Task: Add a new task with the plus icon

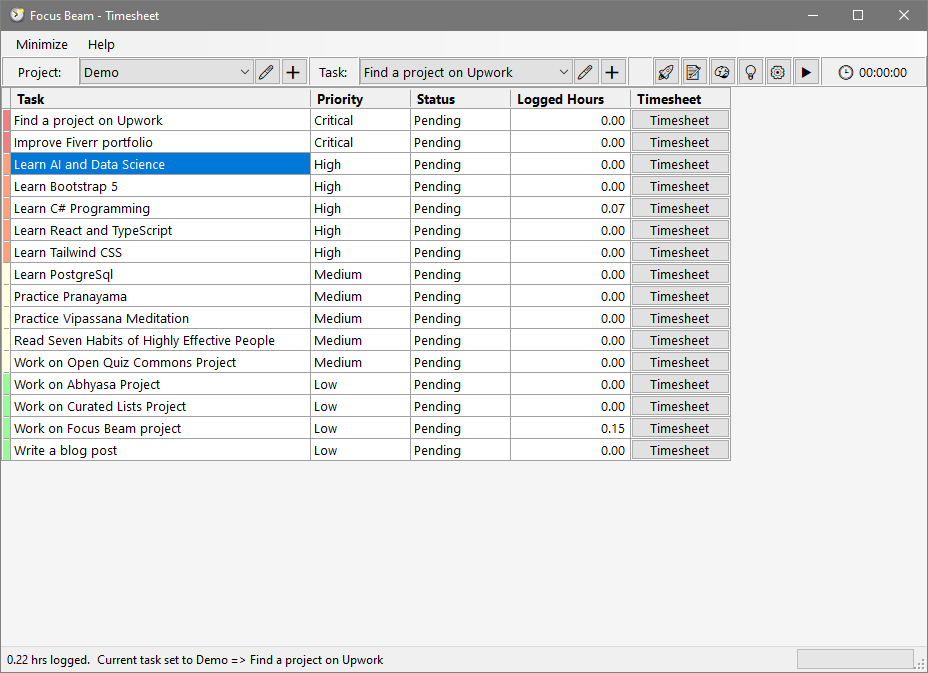Action: click(x=612, y=72)
